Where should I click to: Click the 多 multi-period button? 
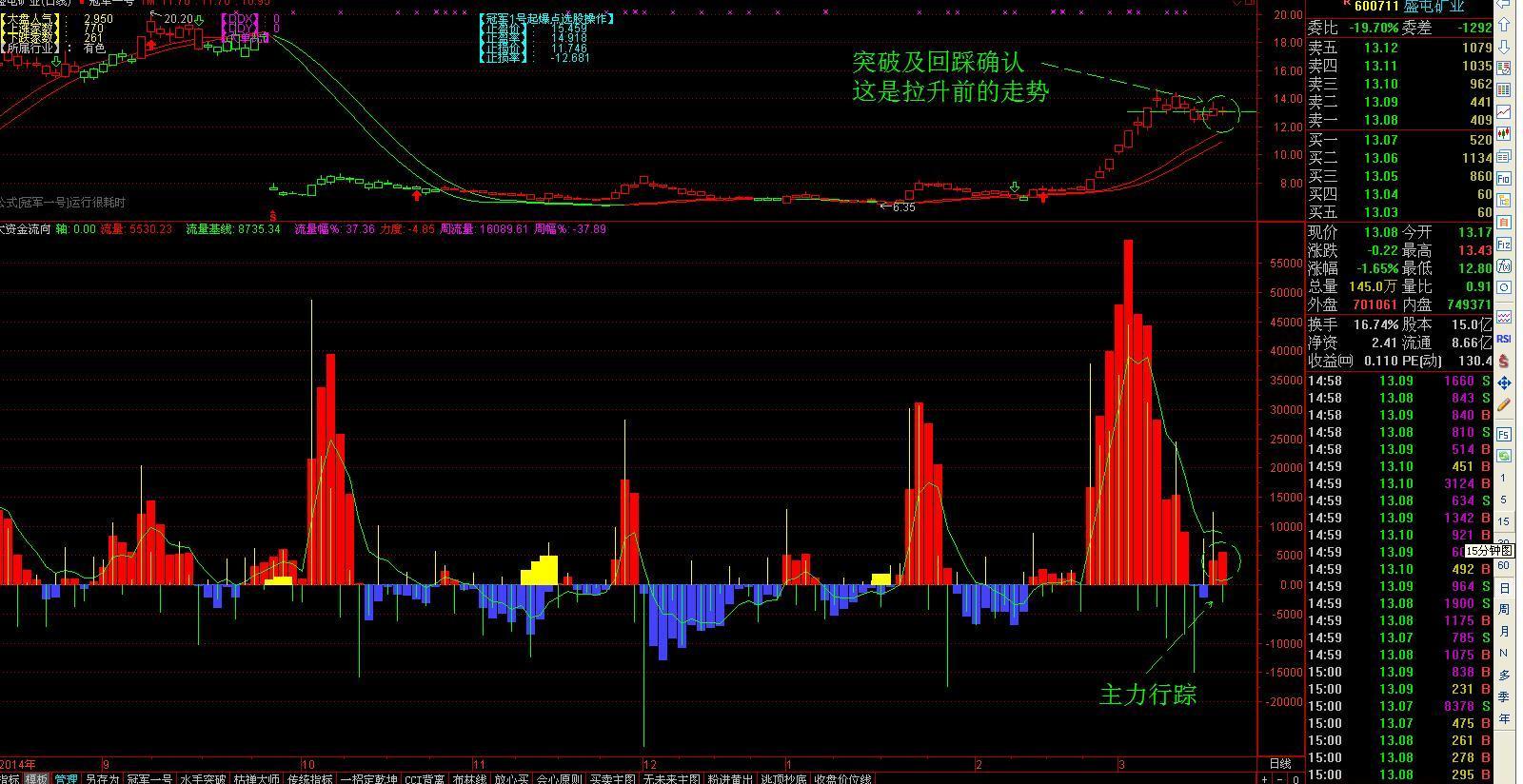point(1504,675)
